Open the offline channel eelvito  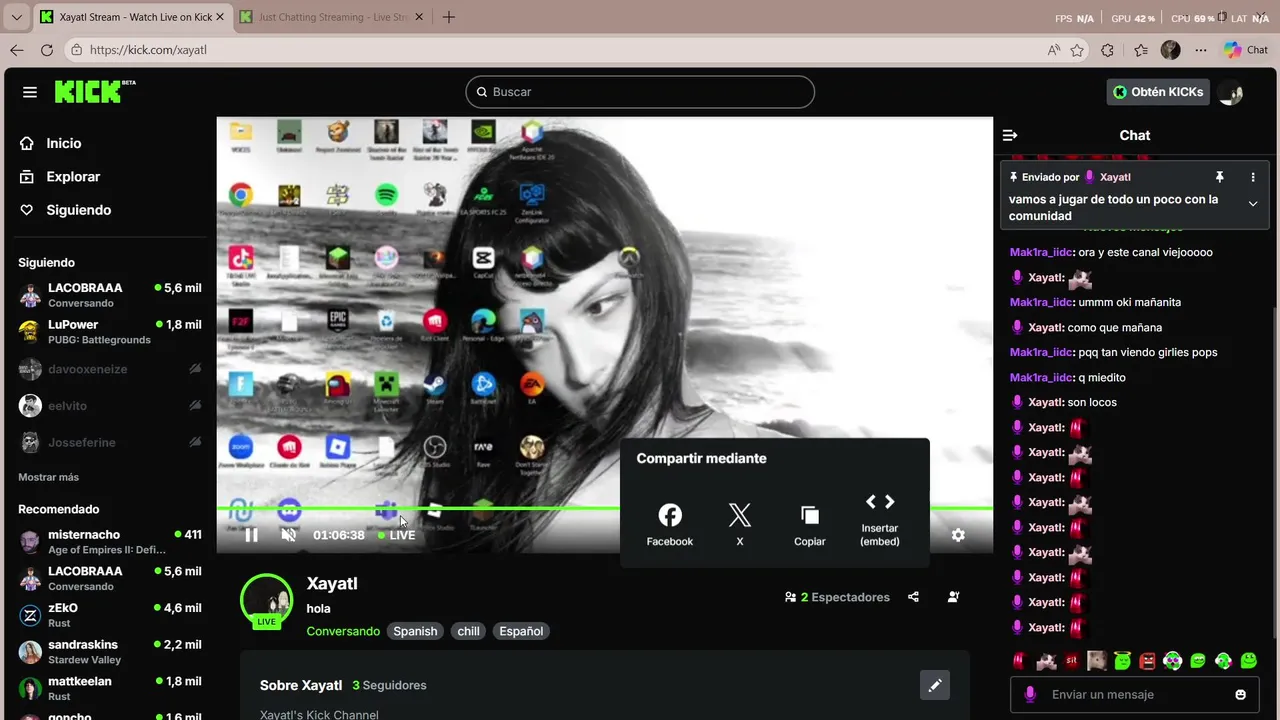point(110,406)
